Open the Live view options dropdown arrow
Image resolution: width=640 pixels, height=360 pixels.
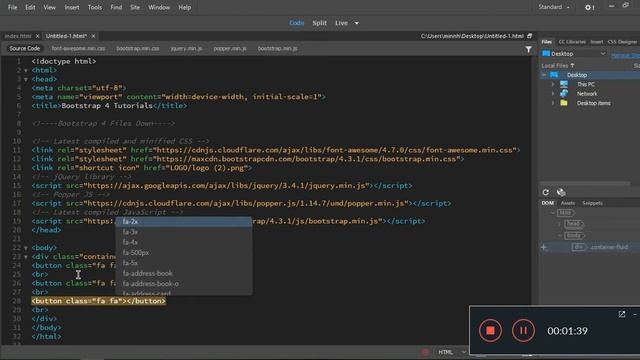click(356, 23)
